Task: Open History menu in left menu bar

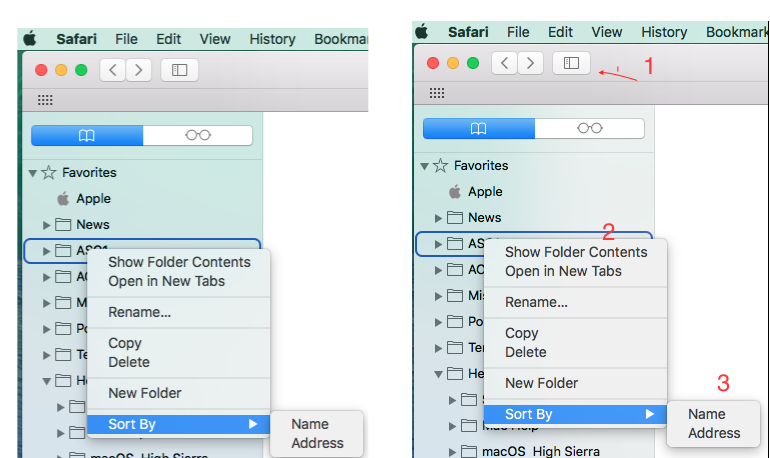Action: tap(272, 39)
